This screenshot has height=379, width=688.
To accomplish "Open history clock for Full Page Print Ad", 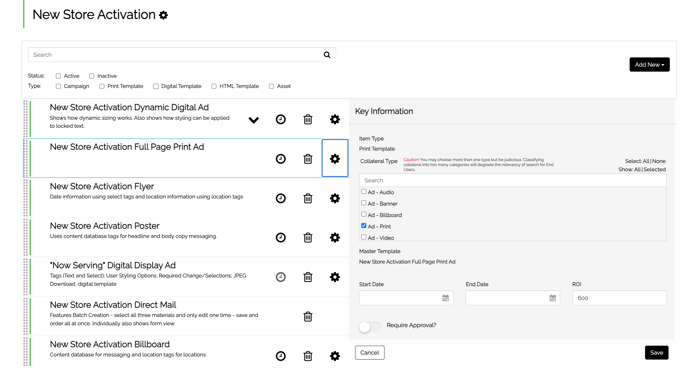I will (x=281, y=159).
